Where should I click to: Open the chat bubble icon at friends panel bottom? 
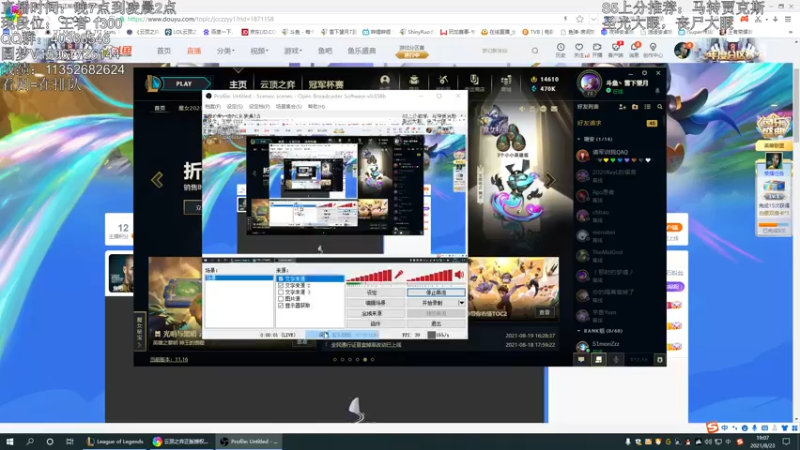click(581, 360)
